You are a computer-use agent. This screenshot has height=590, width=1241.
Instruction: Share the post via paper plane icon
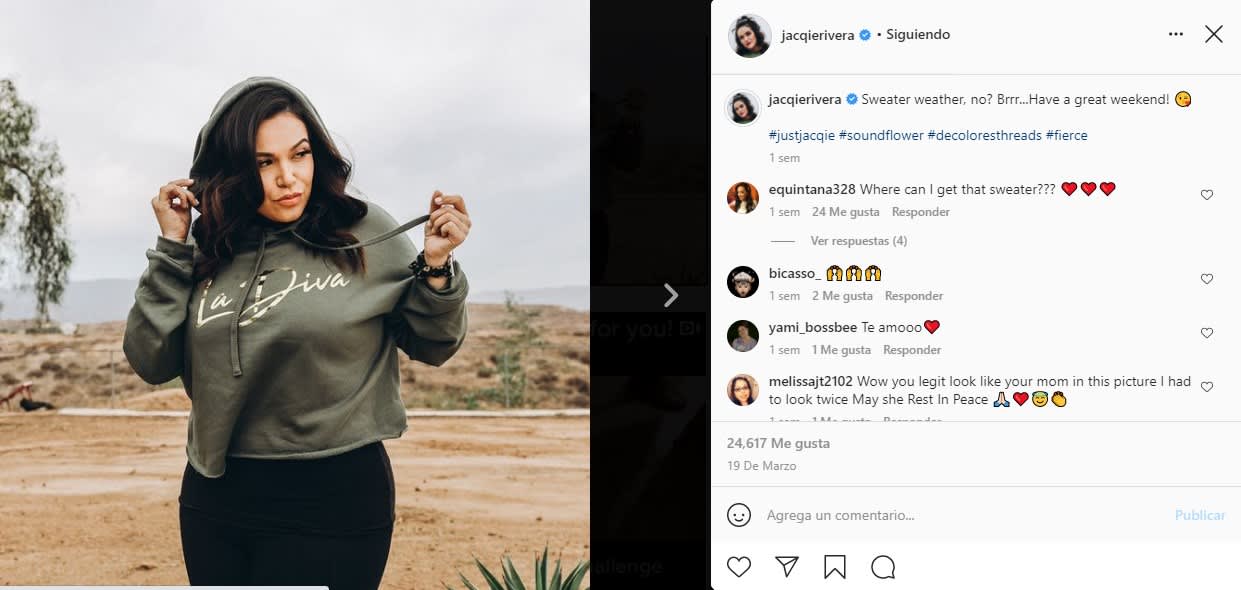(787, 567)
